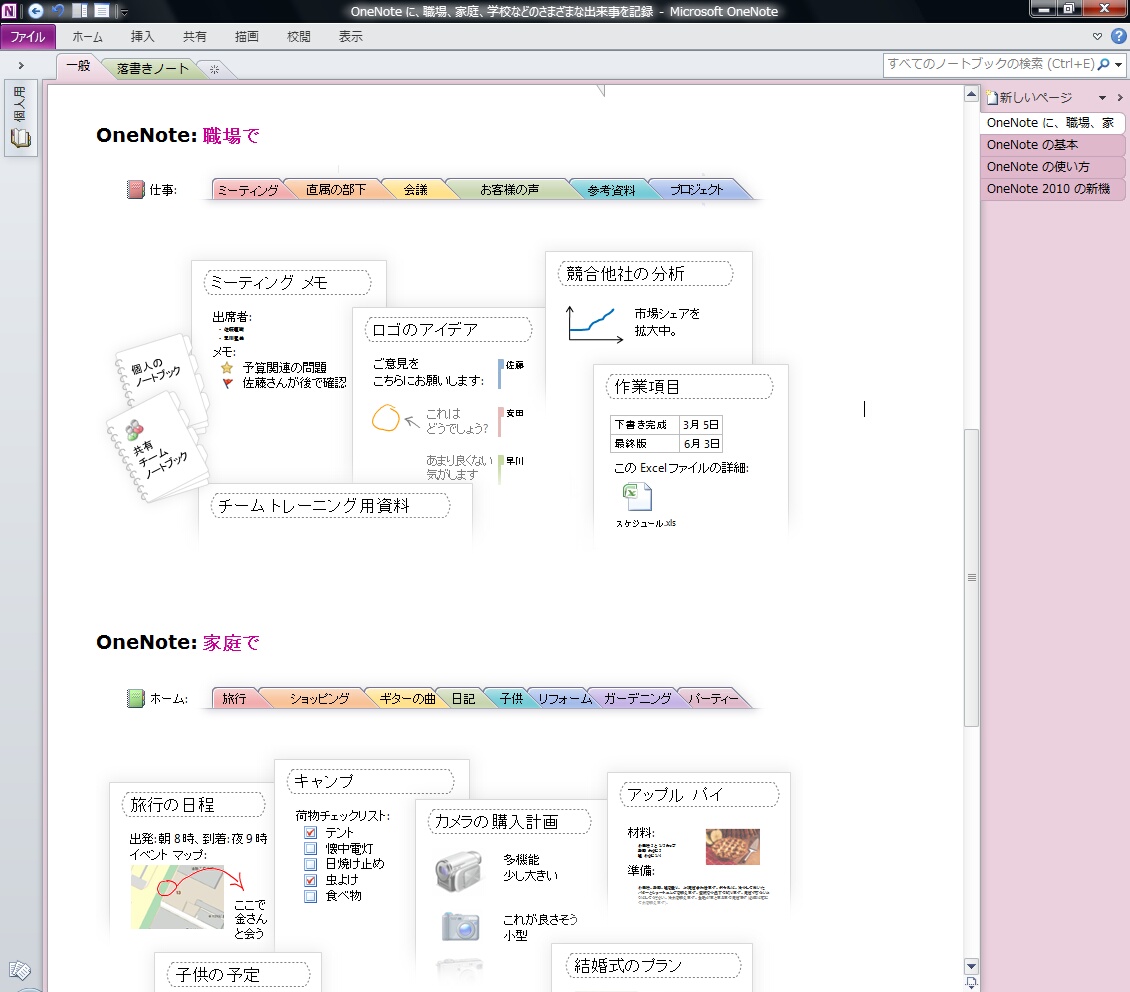1130x992 pixels.
Task: Collapse the page tabs pane chevron
Action: click(x=1120, y=98)
